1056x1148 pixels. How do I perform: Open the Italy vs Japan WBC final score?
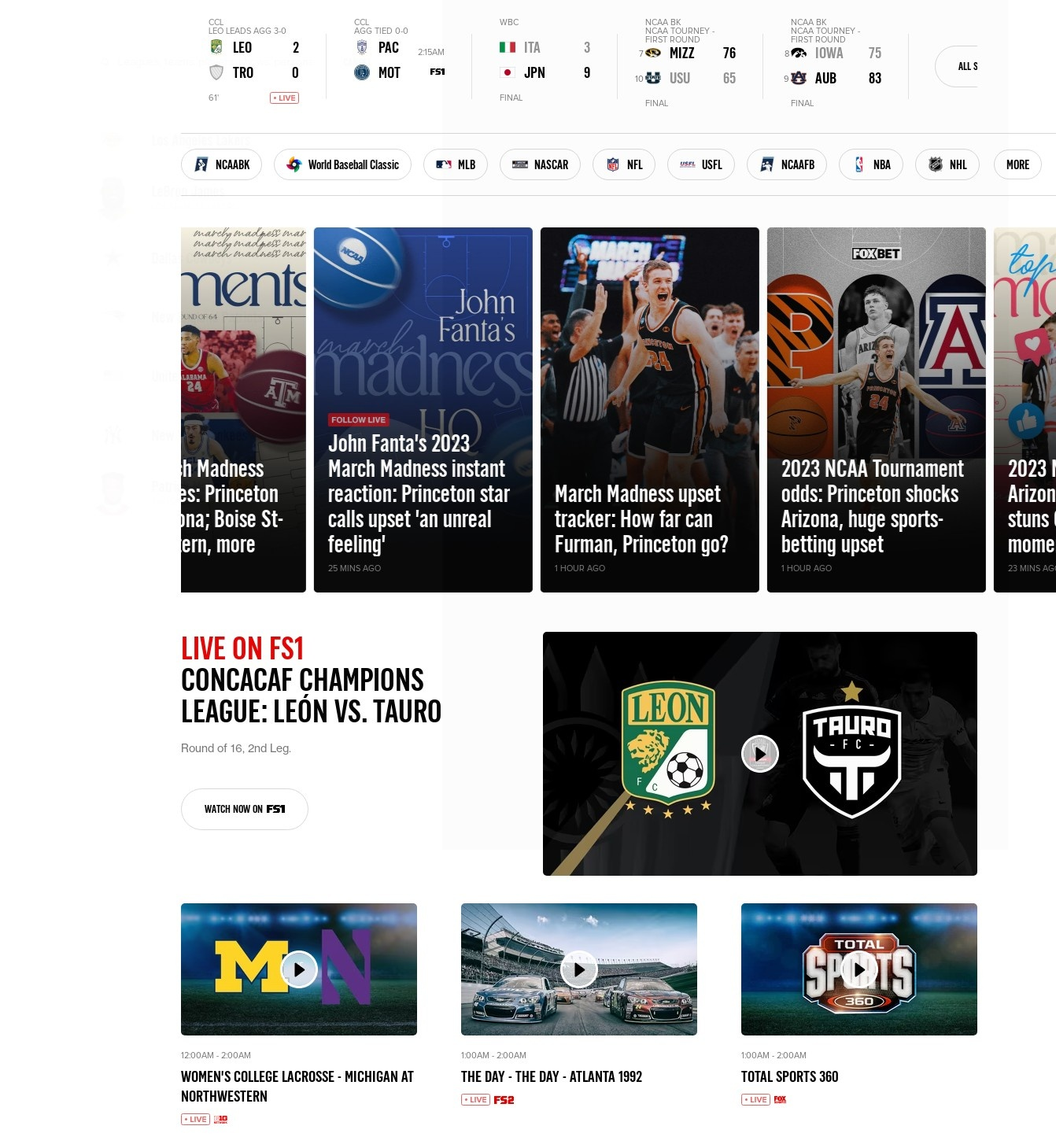[x=545, y=61]
